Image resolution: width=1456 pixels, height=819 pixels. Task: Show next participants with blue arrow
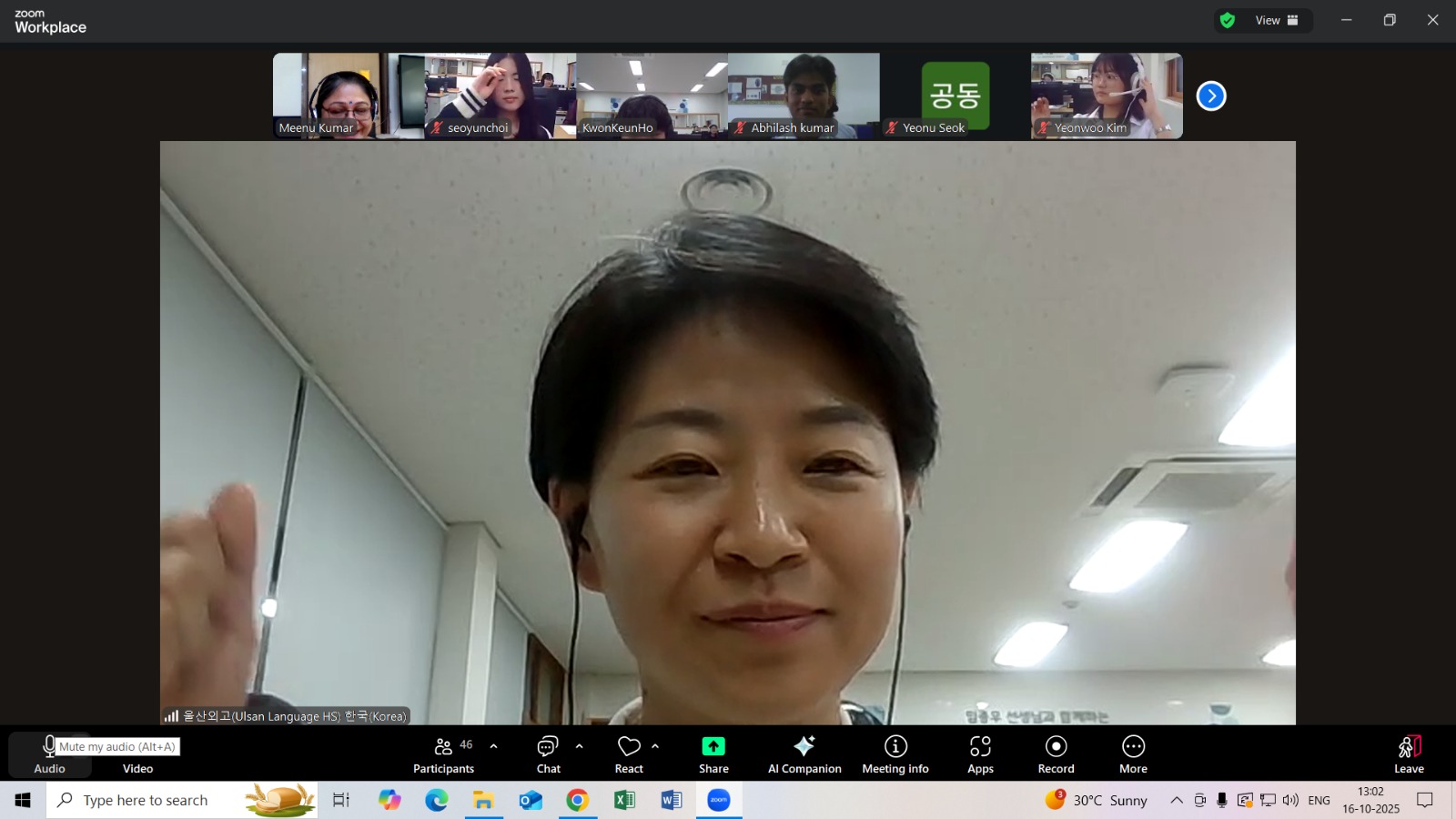pyautogui.click(x=1211, y=96)
